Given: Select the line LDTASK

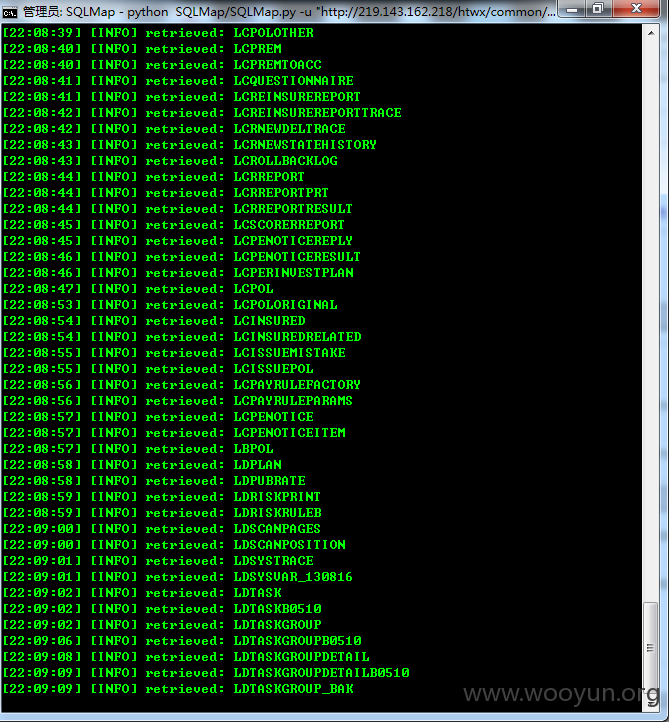Looking at the screenshot, I should point(142,593).
